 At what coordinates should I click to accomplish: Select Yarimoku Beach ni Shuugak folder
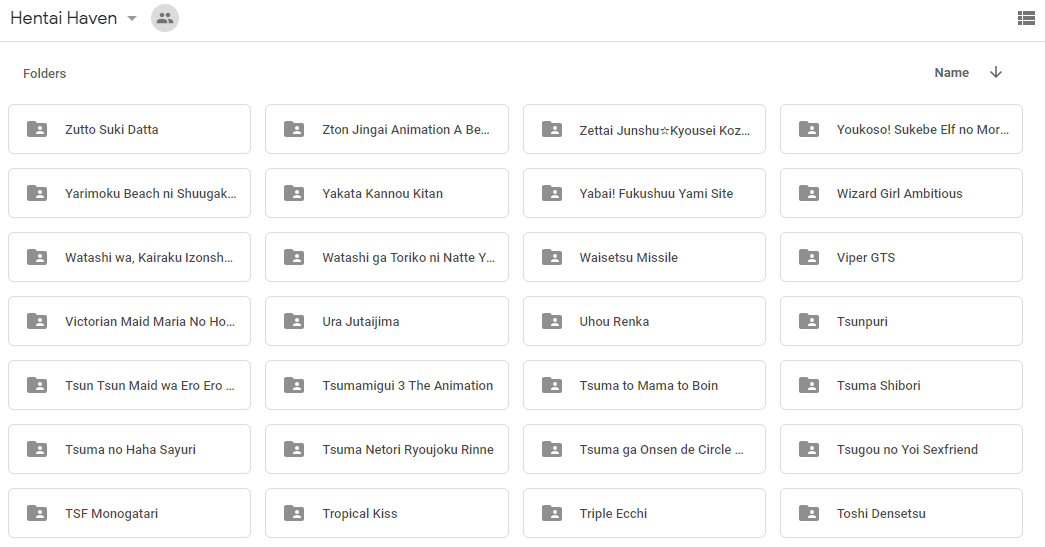point(129,193)
